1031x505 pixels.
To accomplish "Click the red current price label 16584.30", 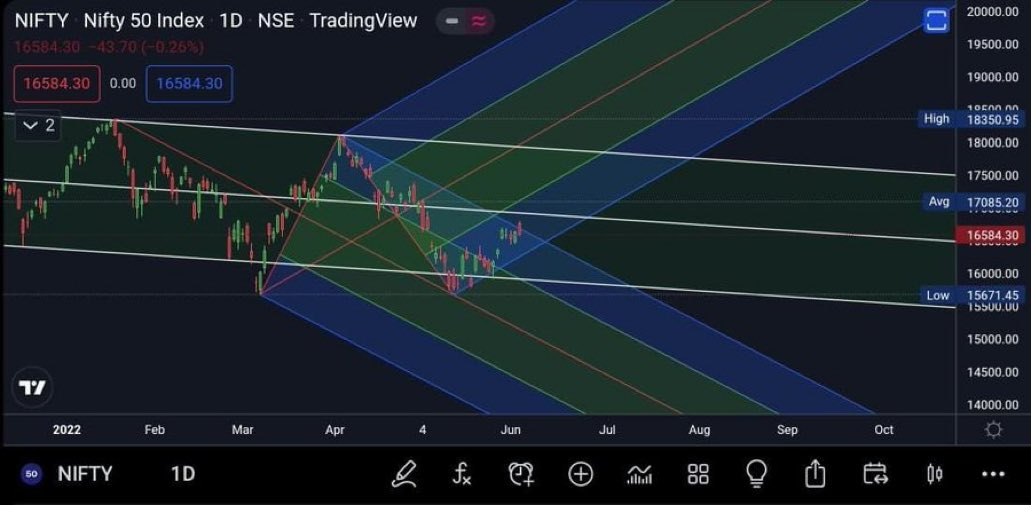I will (992, 235).
